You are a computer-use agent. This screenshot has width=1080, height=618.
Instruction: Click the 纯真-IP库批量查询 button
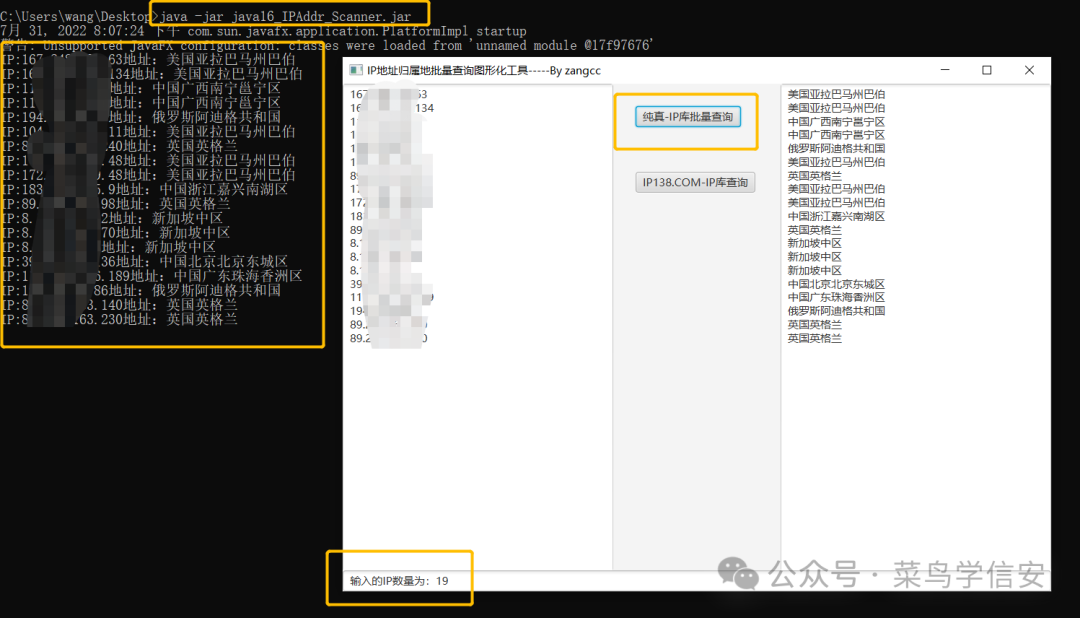tap(687, 116)
